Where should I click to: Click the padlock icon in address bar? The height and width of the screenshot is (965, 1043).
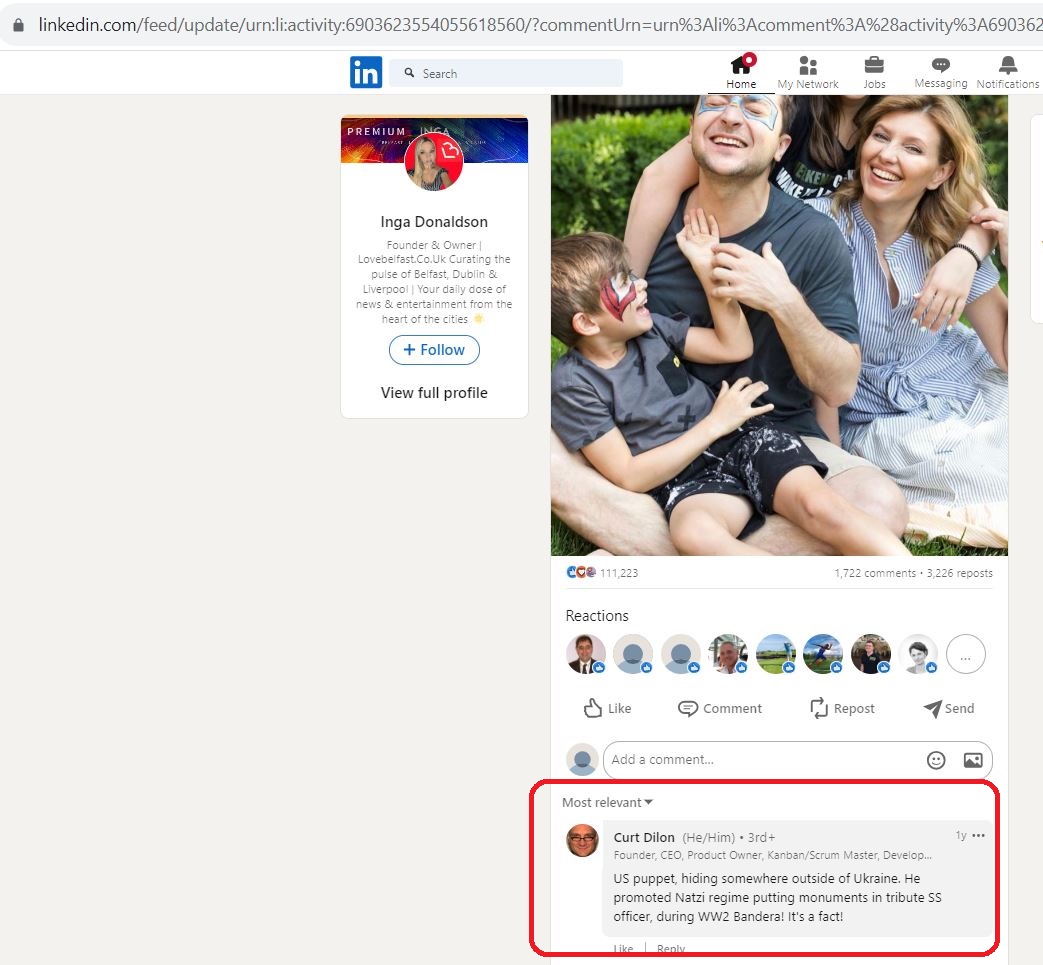[x=19, y=25]
